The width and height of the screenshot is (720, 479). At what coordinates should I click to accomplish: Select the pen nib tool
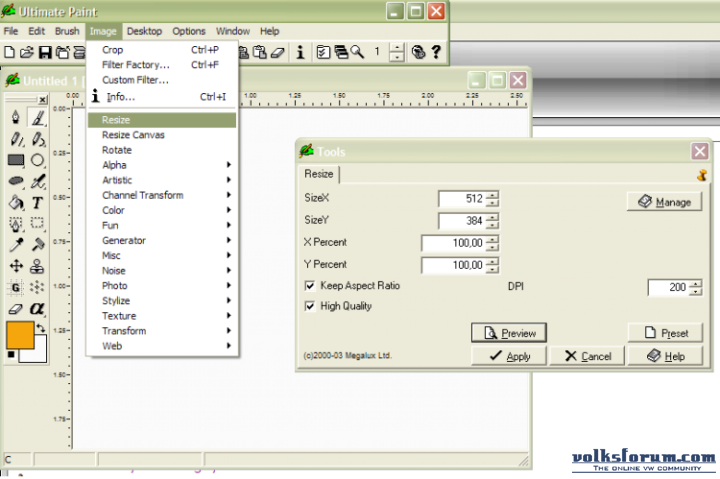point(16,117)
